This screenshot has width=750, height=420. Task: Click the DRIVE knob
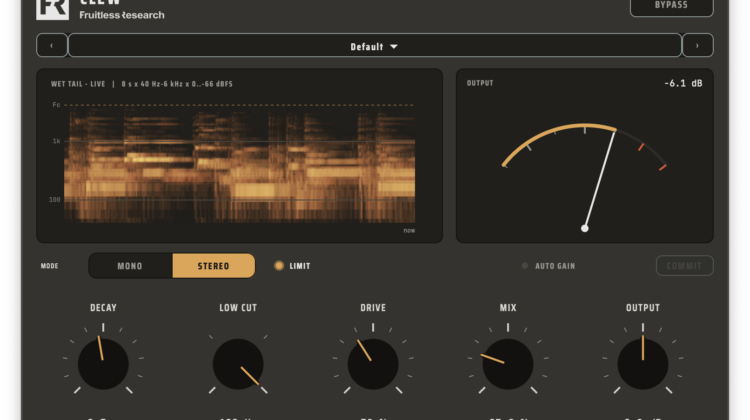pos(373,364)
